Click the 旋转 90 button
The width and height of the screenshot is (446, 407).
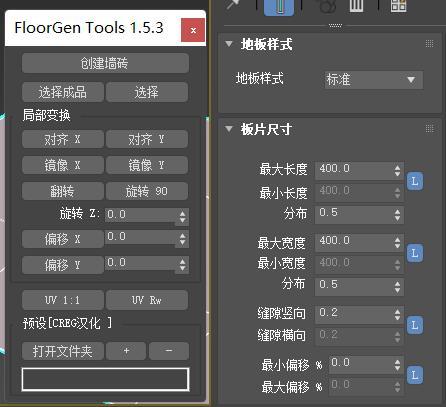[147, 191]
